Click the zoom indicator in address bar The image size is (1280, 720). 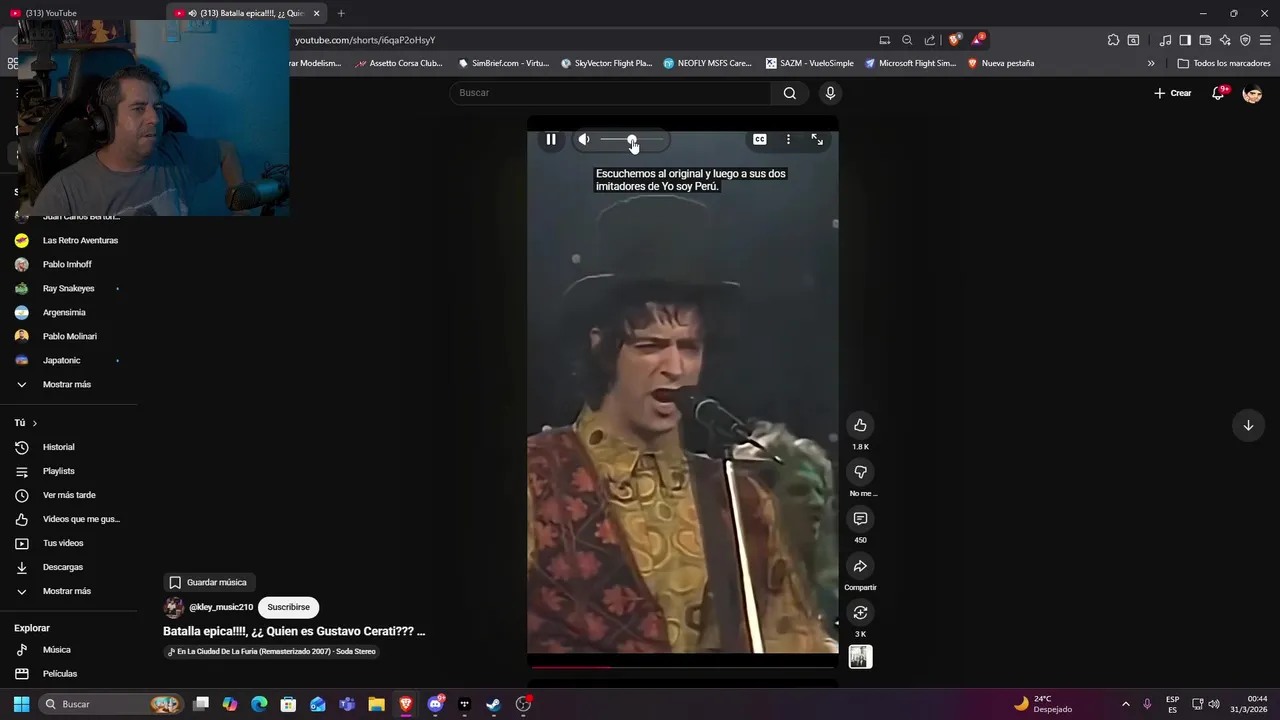coord(907,40)
